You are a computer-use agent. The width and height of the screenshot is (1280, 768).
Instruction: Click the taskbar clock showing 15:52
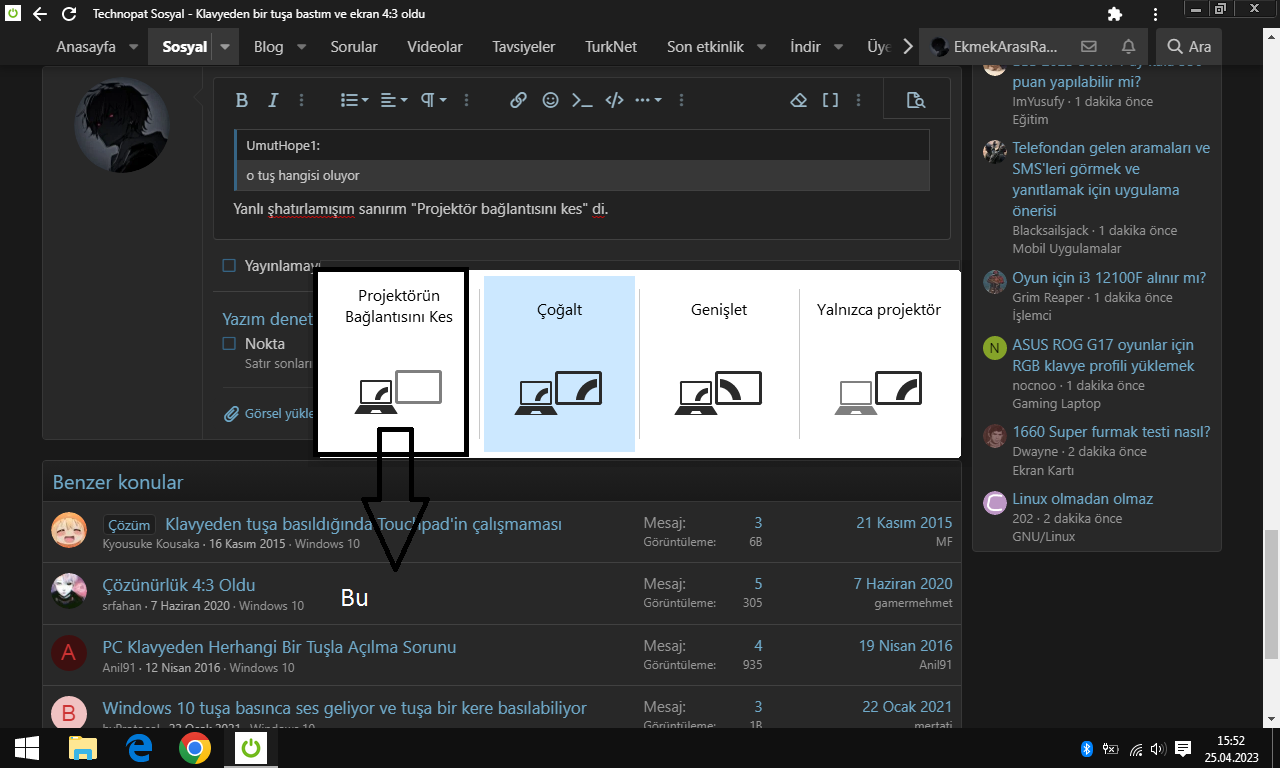pos(1231,748)
